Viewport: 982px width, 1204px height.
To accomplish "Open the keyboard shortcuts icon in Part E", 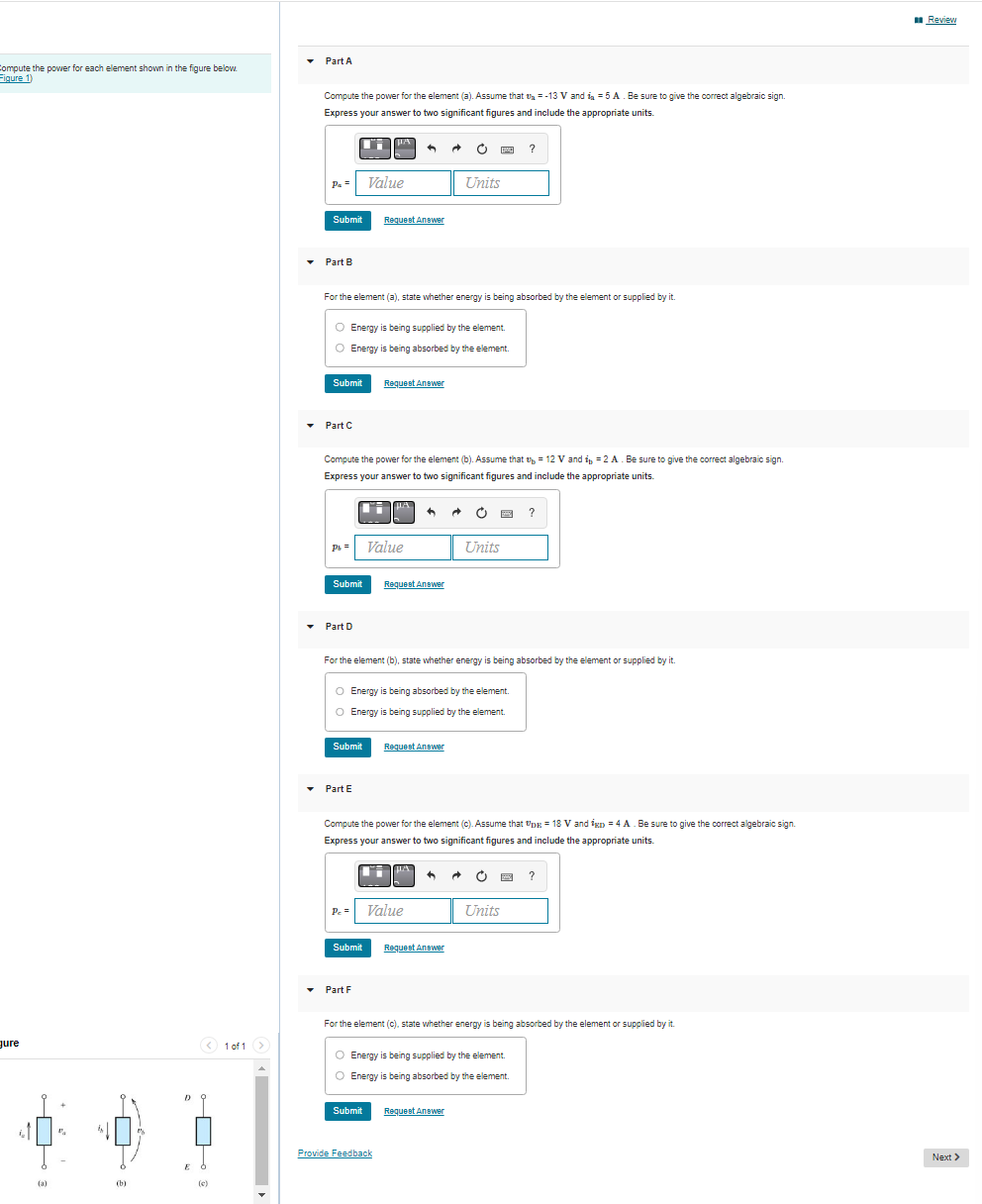I will pyautogui.click(x=507, y=875).
